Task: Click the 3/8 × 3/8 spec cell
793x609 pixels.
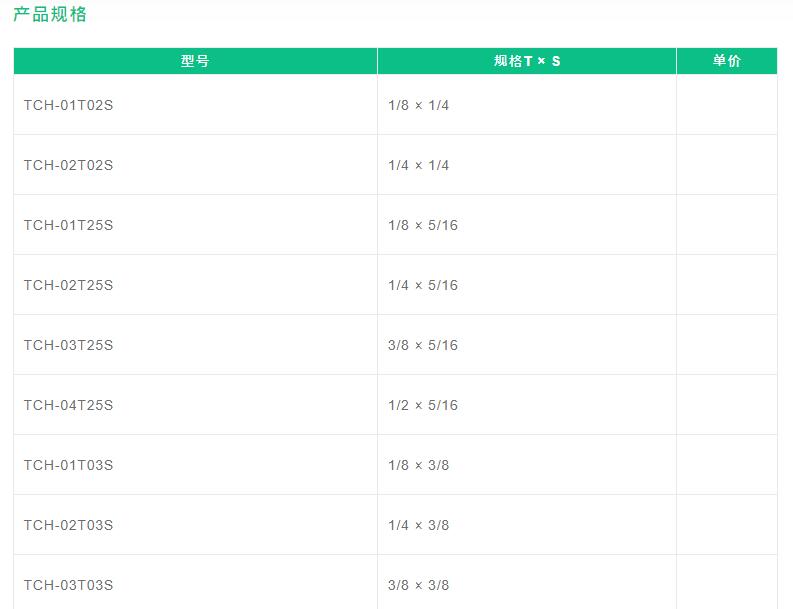Action: pyautogui.click(x=526, y=582)
